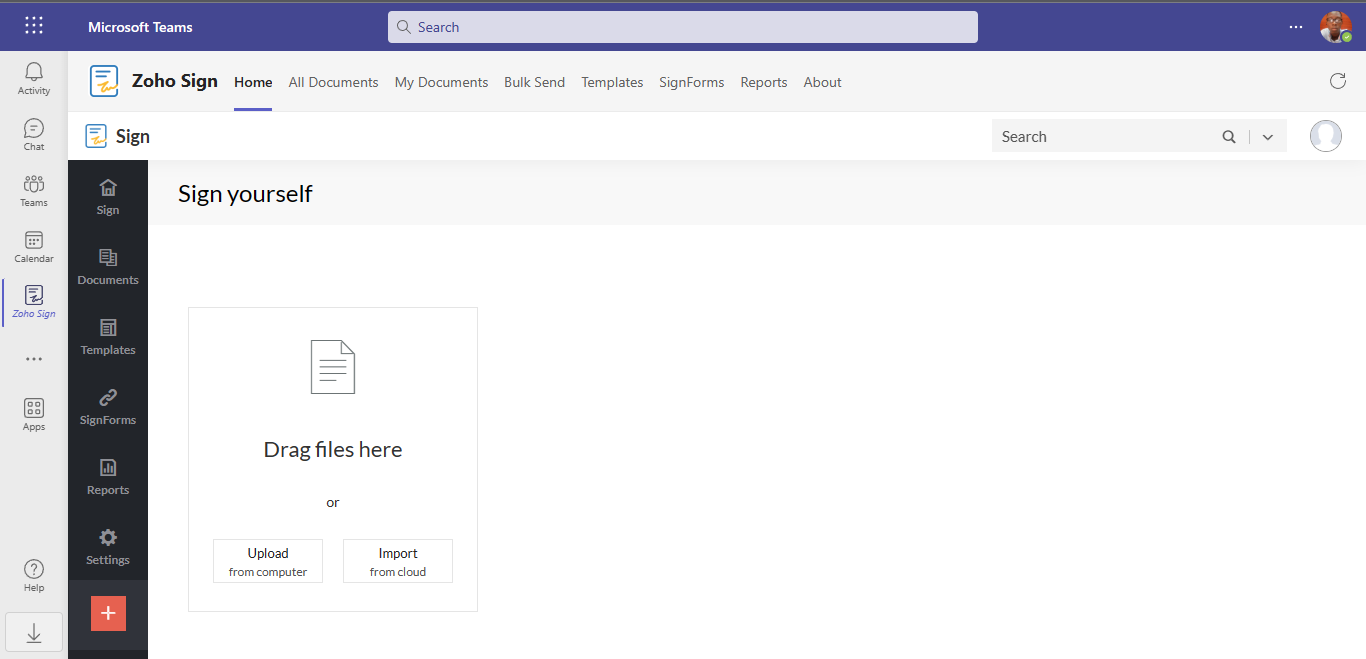Open the Activity feed
Screen dimensions: 1366x659
point(34,78)
